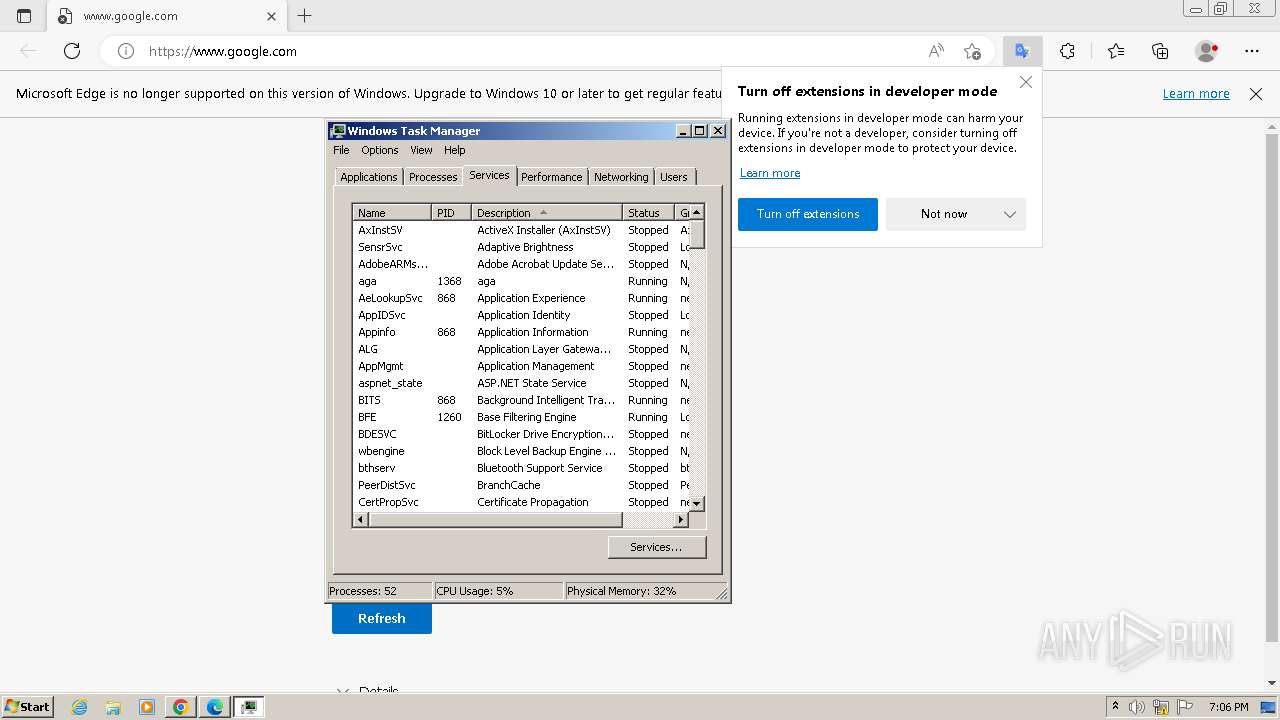Image resolution: width=1280 pixels, height=720 pixels.
Task: Click the clock showing 7:06 PM
Action: click(1228, 707)
